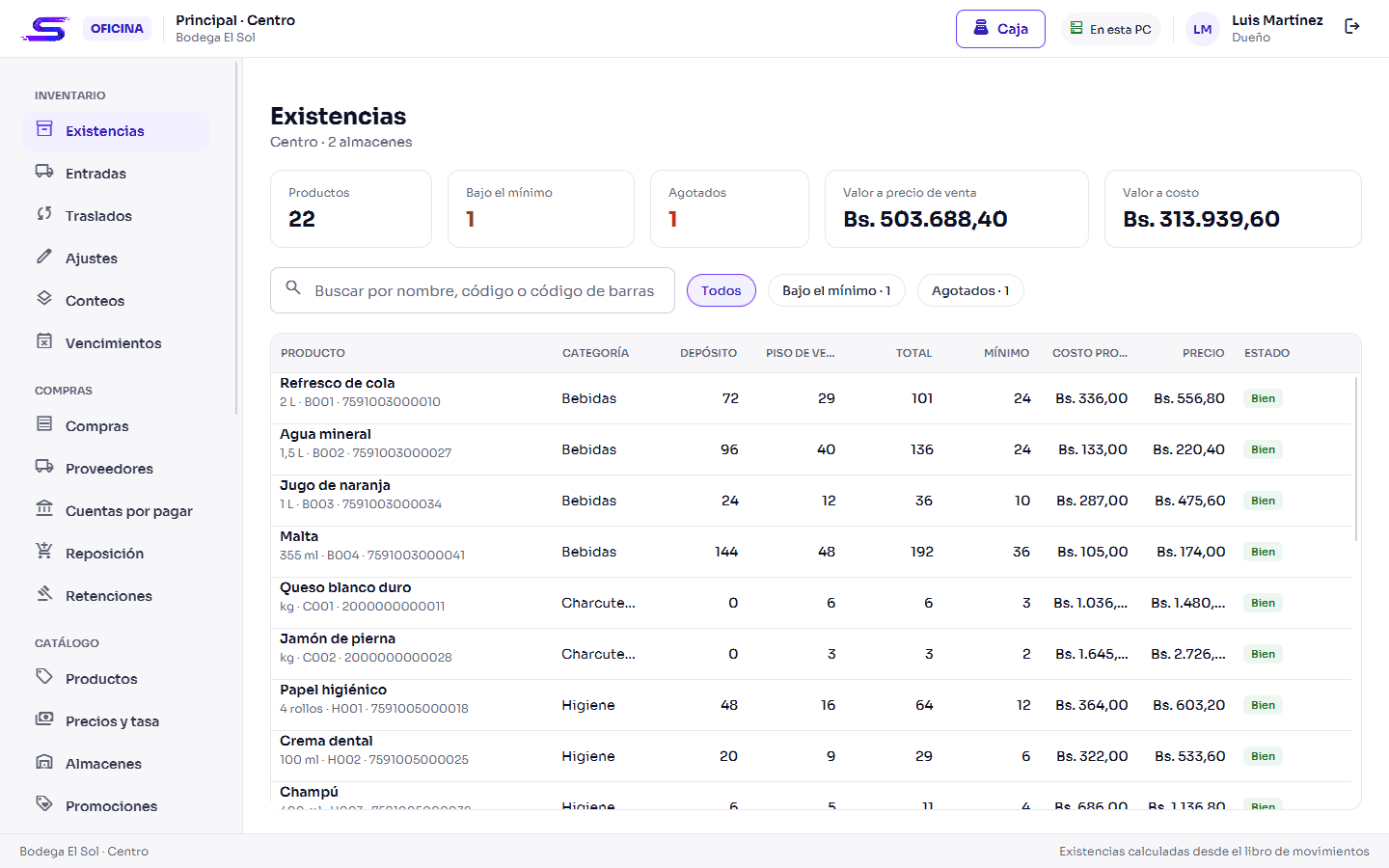Viewport: 1389px width, 868px height.
Task: Open the Caja register button
Action: point(1000,29)
